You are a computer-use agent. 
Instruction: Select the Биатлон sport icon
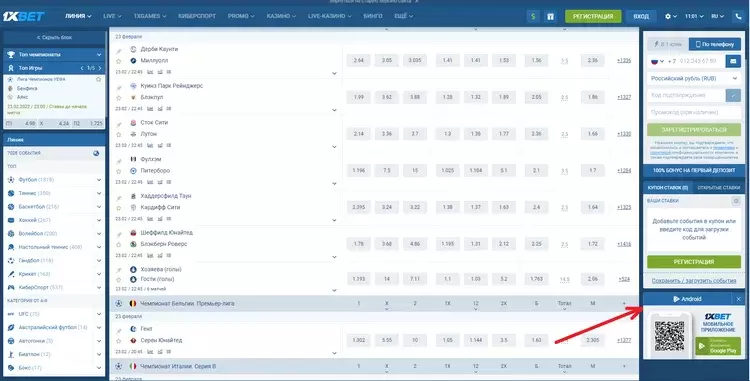(x=11, y=354)
